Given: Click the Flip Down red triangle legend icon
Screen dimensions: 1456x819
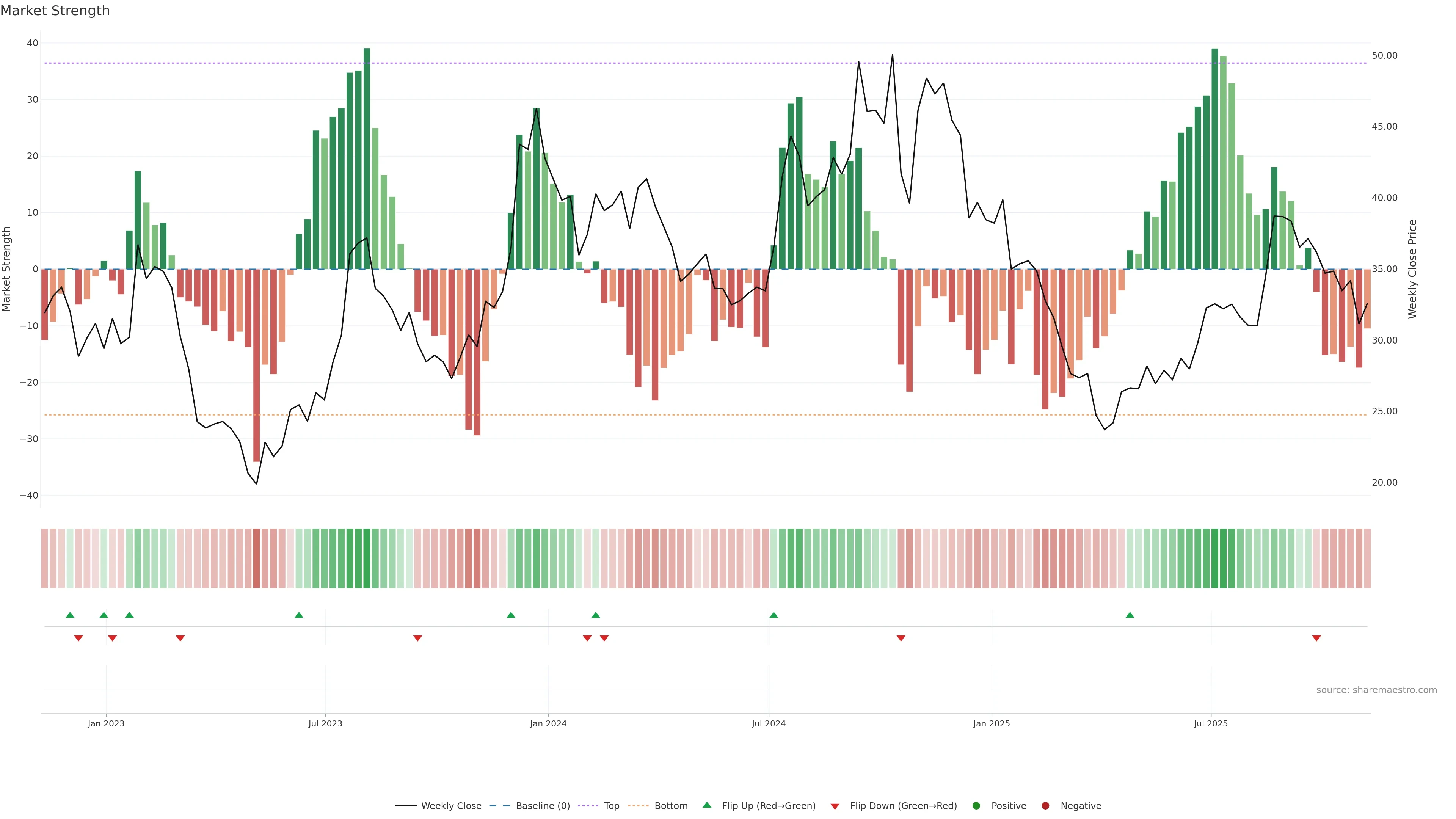Looking at the screenshot, I should pyautogui.click(x=835, y=806).
